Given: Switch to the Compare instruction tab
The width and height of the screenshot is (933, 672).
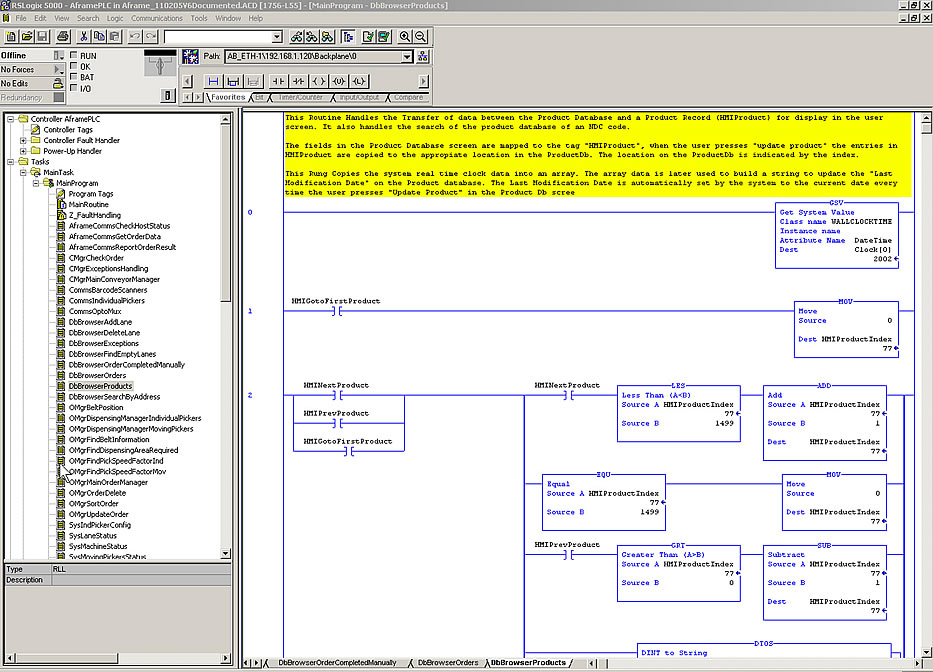Looking at the screenshot, I should [408, 97].
